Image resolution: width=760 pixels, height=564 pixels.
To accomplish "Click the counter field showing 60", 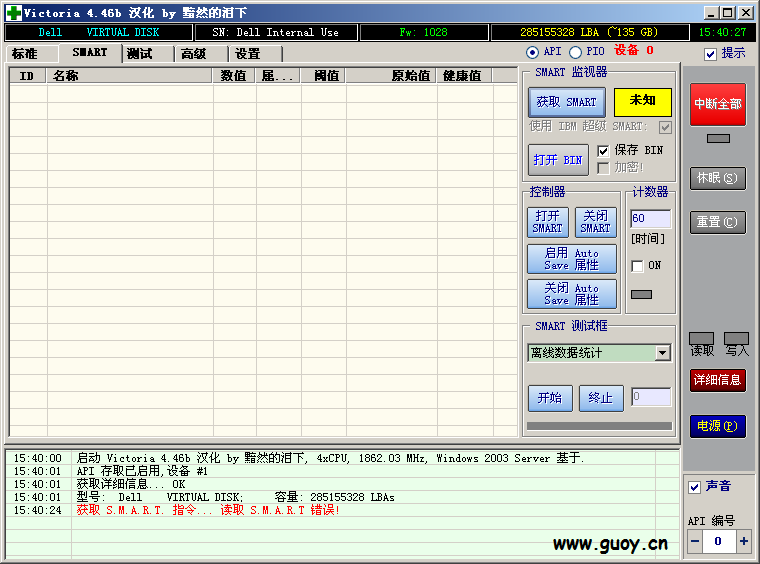I will pyautogui.click(x=650, y=219).
